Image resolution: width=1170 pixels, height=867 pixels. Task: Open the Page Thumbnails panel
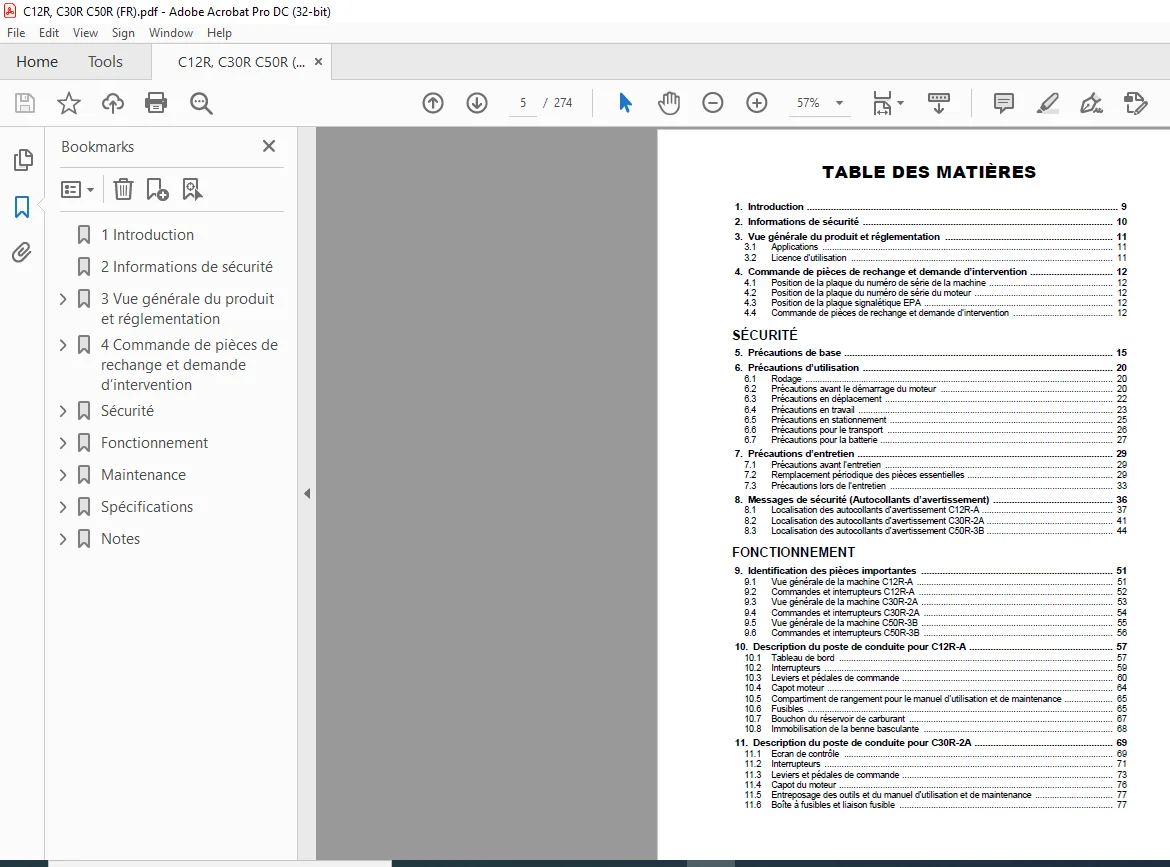[x=23, y=160]
